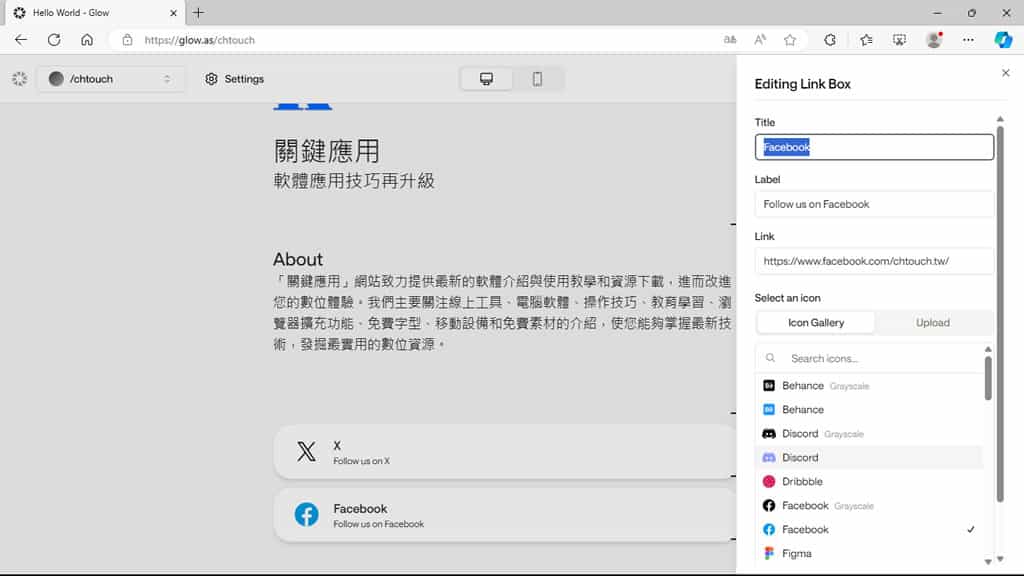This screenshot has width=1024, height=576.
Task: Click icon list scroll down arrow
Action: 988,562
